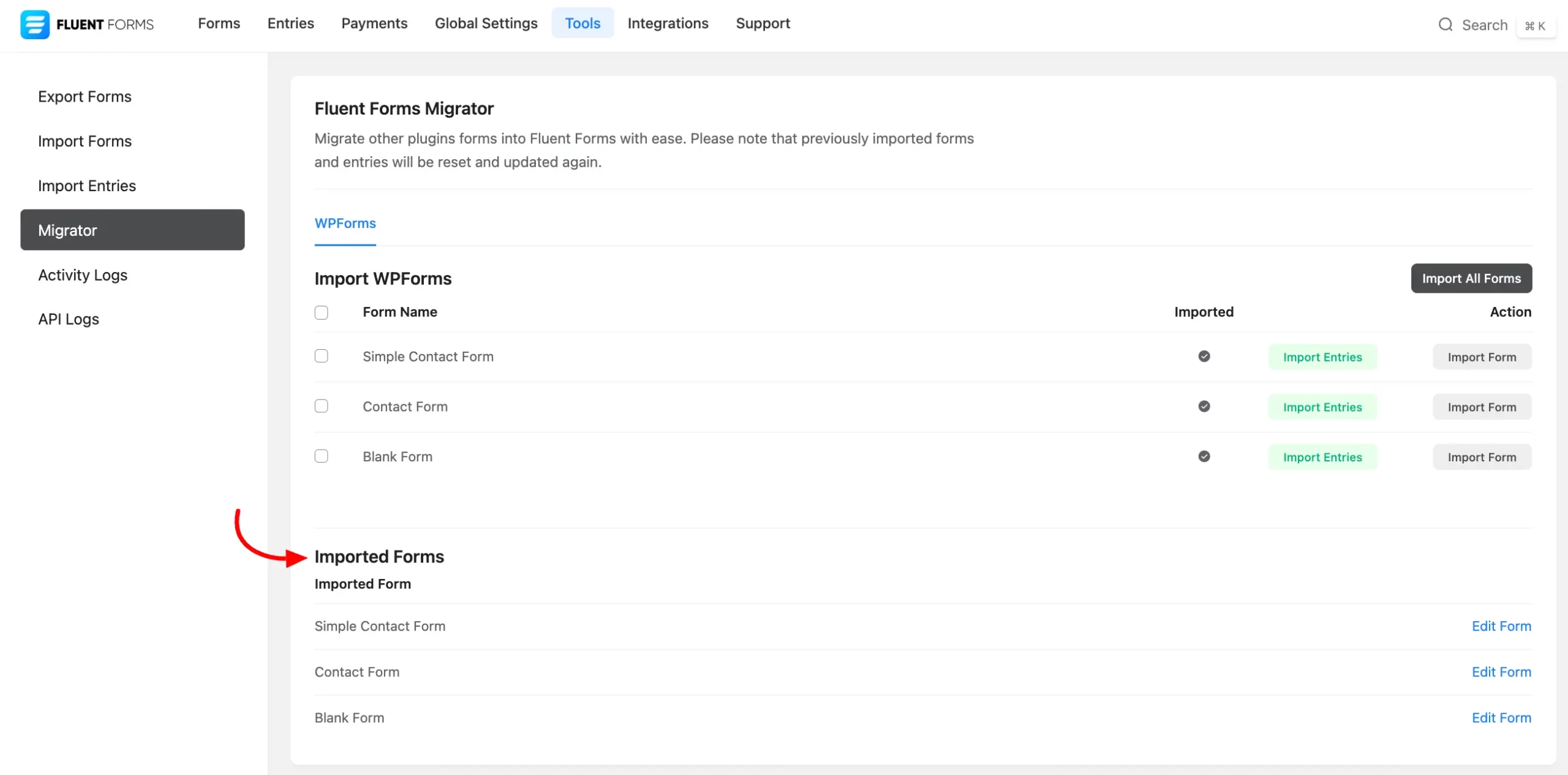This screenshot has width=1568, height=775.
Task: Open the Tools menu
Action: click(x=582, y=23)
